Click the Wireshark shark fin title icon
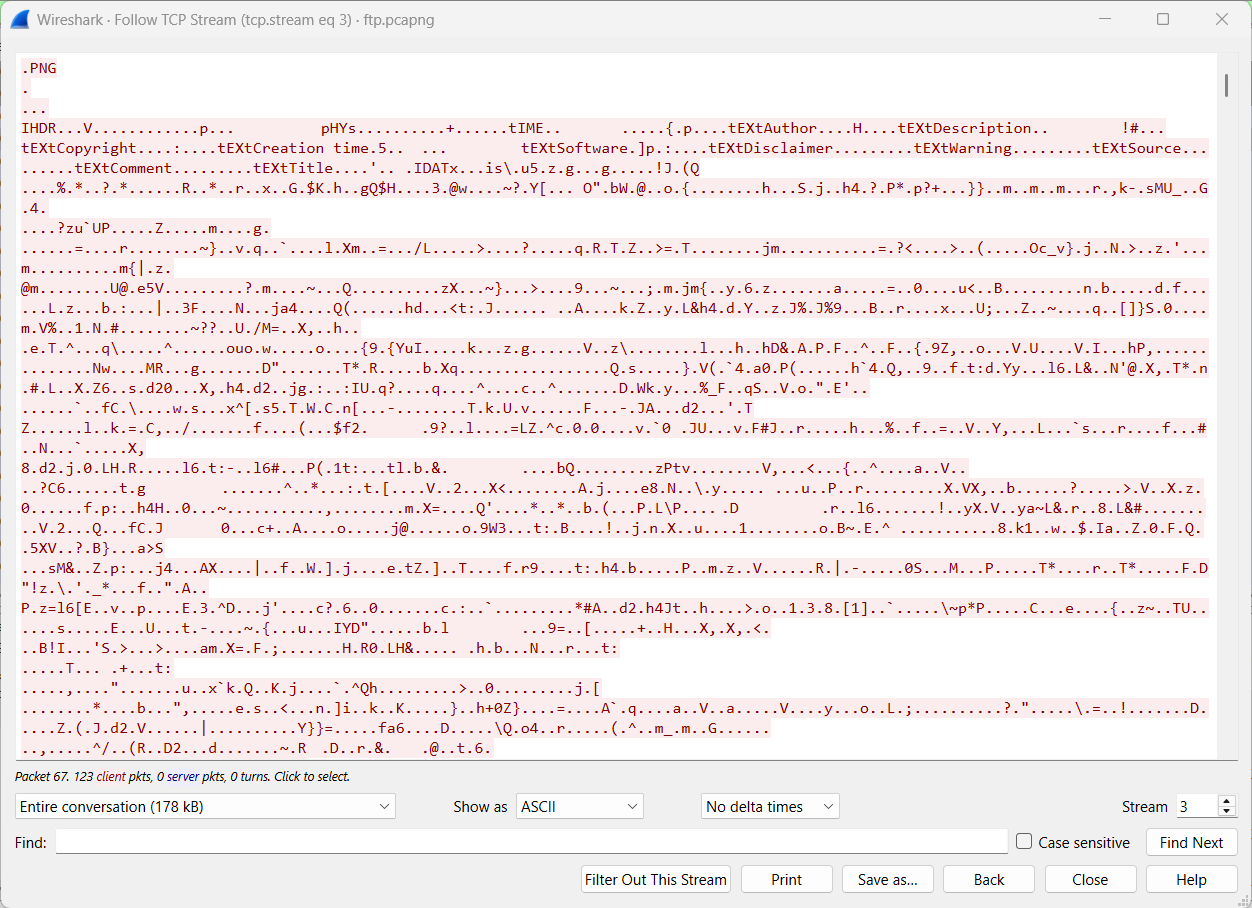1252x908 pixels. pyautogui.click(x=19, y=19)
